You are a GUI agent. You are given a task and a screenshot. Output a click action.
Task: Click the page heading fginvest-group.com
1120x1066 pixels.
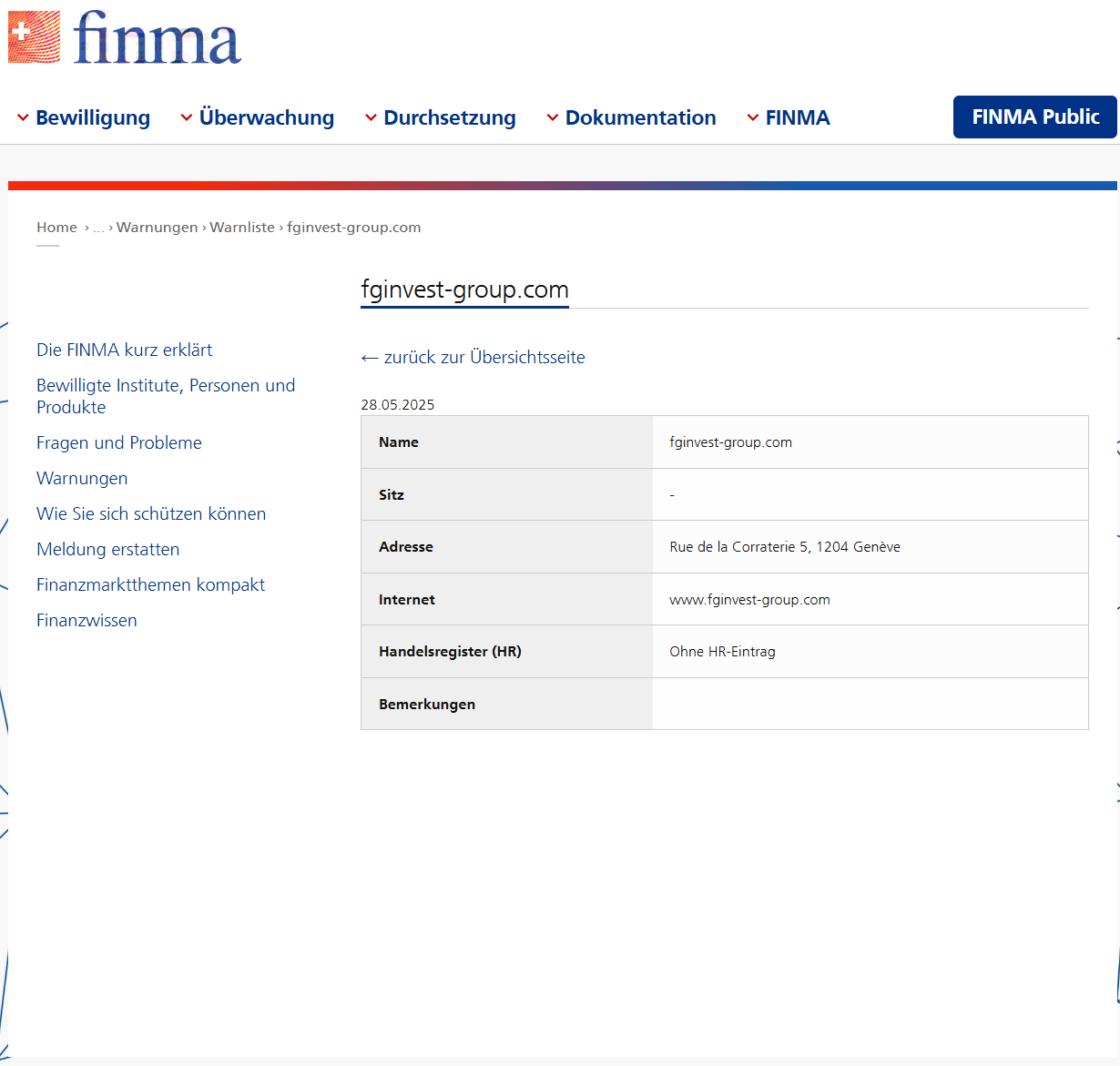(464, 289)
